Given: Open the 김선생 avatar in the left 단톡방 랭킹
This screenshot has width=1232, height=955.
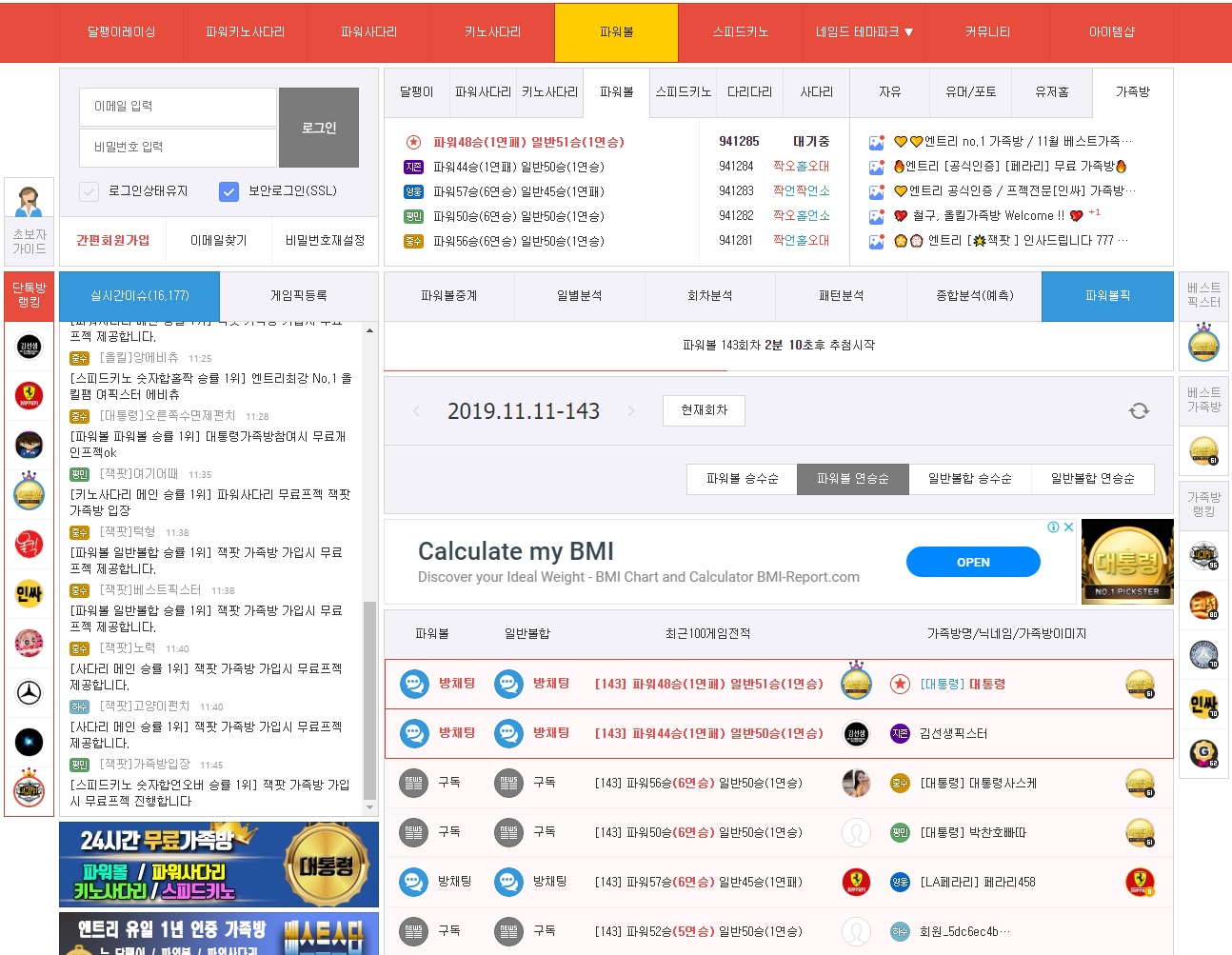Looking at the screenshot, I should (x=29, y=347).
